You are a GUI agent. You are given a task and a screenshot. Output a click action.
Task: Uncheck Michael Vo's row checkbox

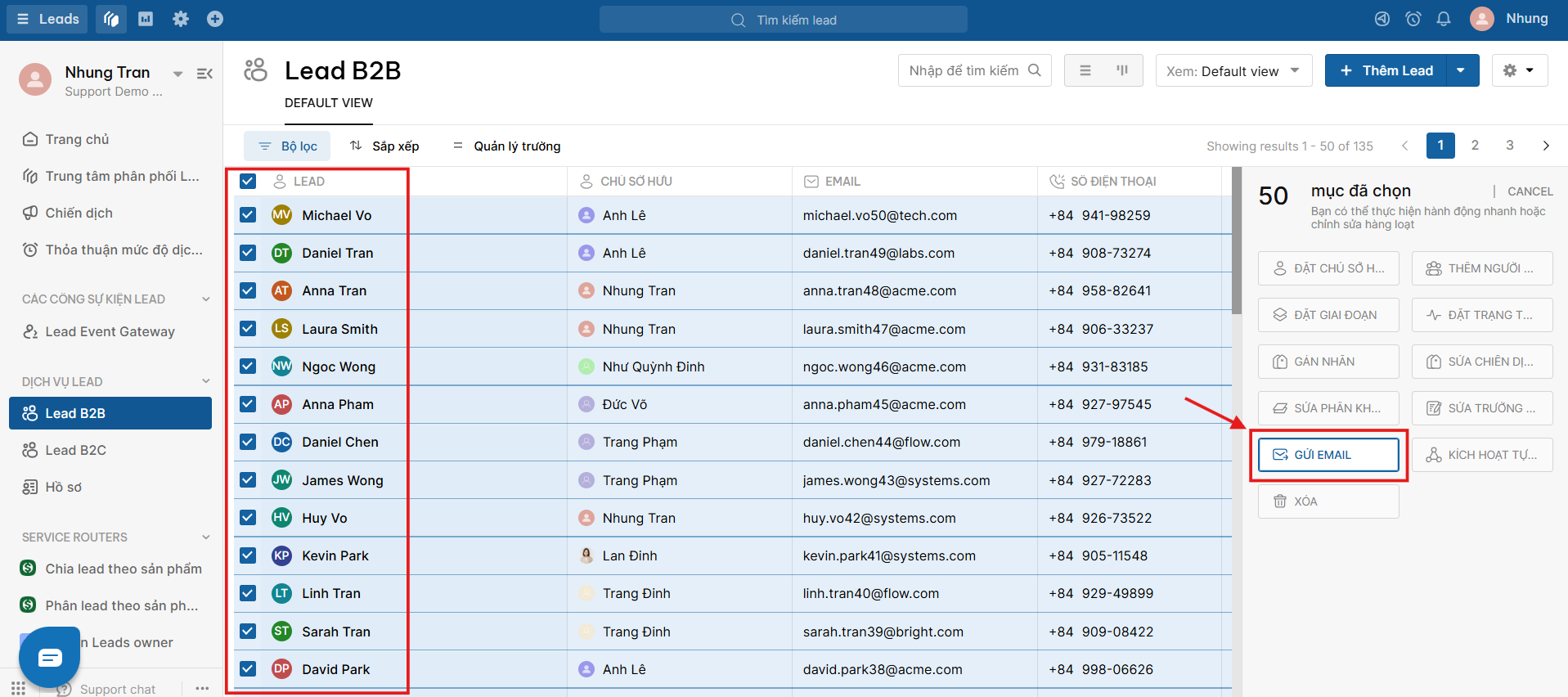tap(248, 215)
